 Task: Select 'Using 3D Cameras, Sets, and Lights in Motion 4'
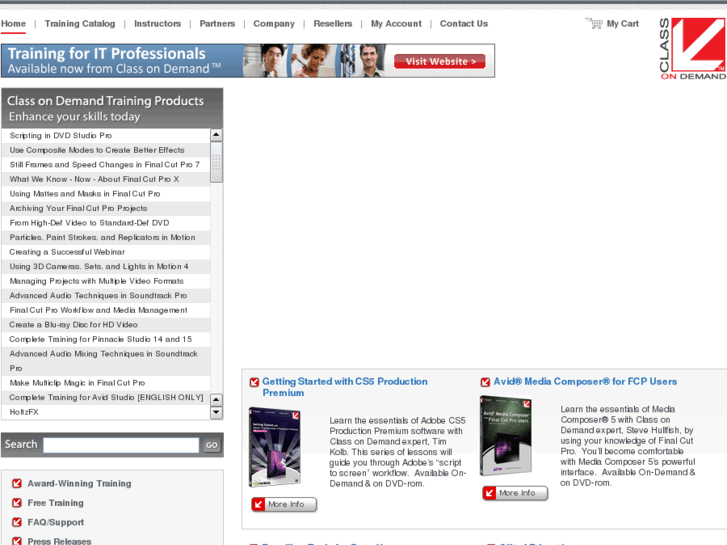pos(106,266)
